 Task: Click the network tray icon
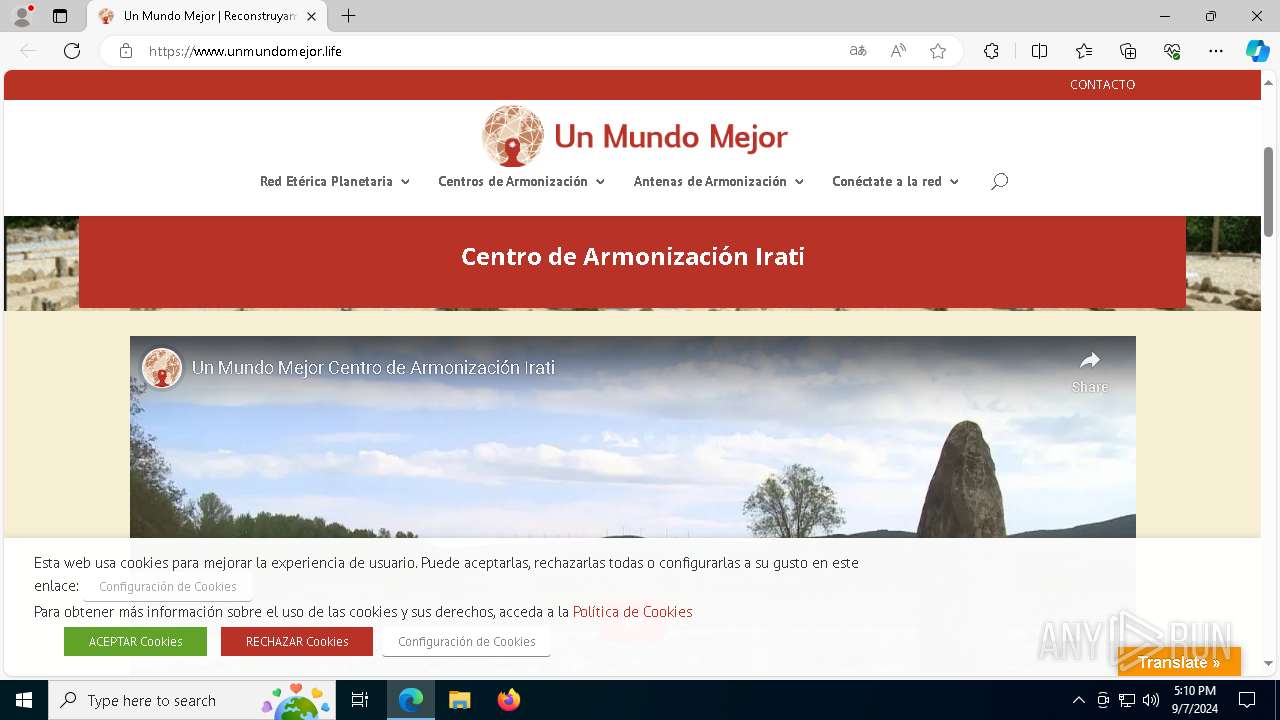[1127, 700]
